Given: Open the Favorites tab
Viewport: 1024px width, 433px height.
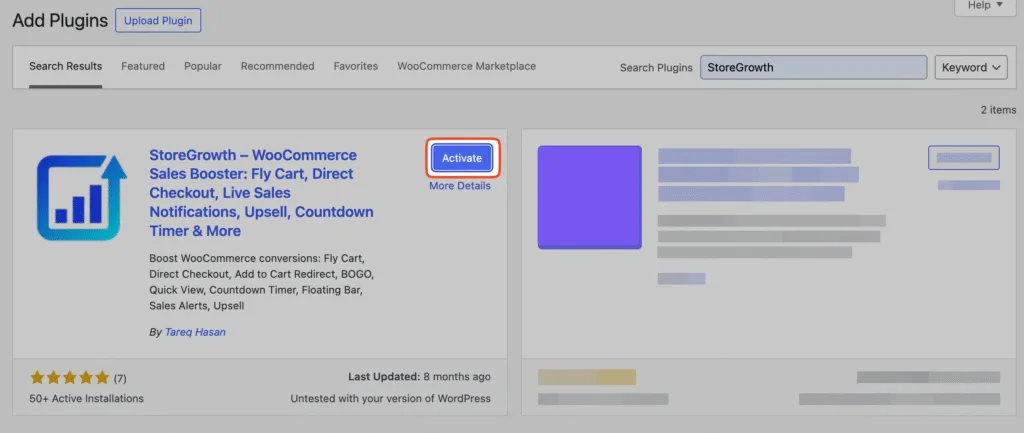Looking at the screenshot, I should (356, 66).
